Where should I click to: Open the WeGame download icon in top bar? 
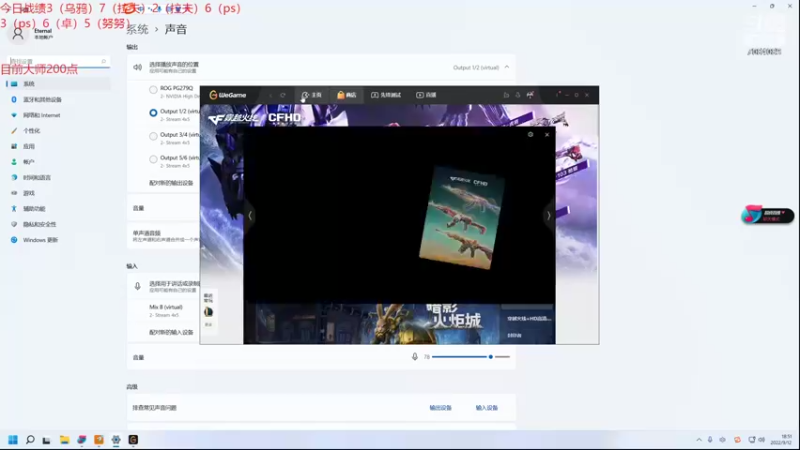pyautogui.click(x=518, y=95)
